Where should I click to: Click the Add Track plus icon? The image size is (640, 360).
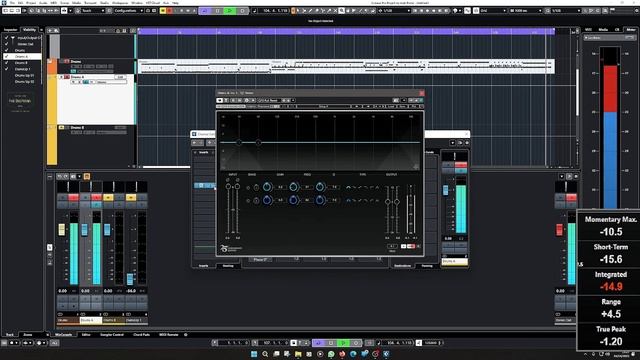click(50, 31)
